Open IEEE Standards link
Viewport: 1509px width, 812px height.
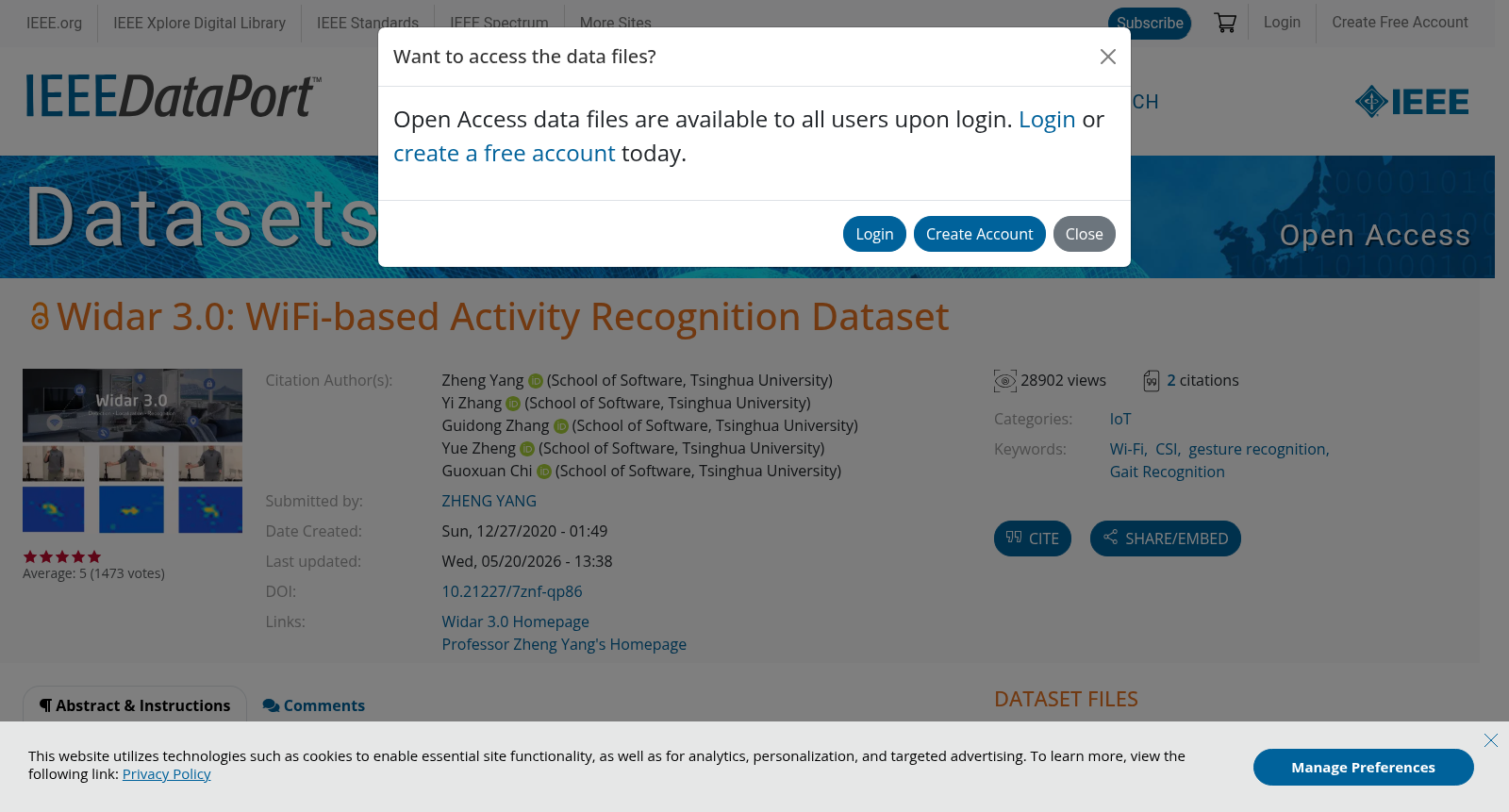(367, 23)
